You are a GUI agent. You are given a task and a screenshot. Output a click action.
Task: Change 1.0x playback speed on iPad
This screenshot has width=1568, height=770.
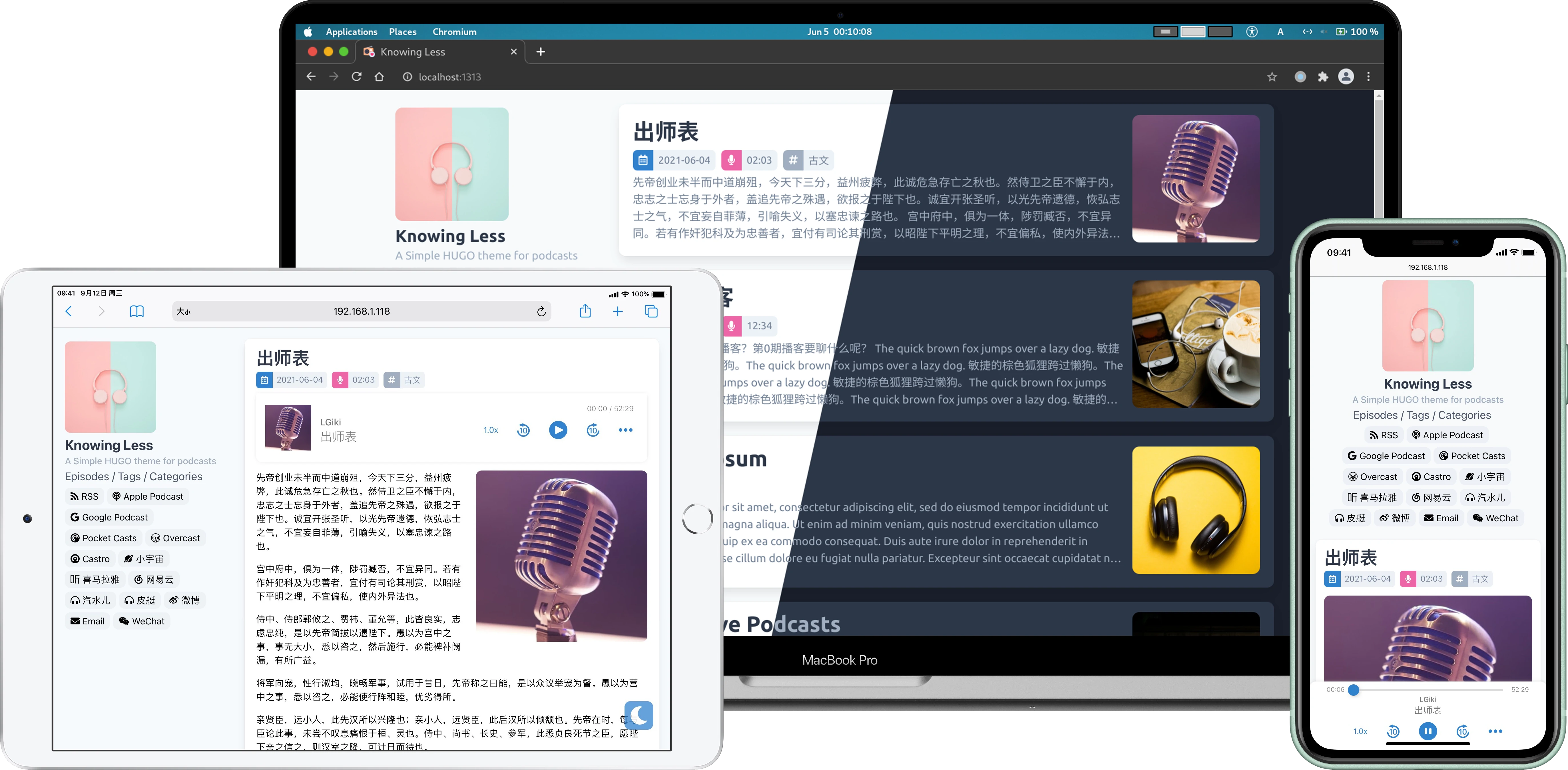coord(491,430)
